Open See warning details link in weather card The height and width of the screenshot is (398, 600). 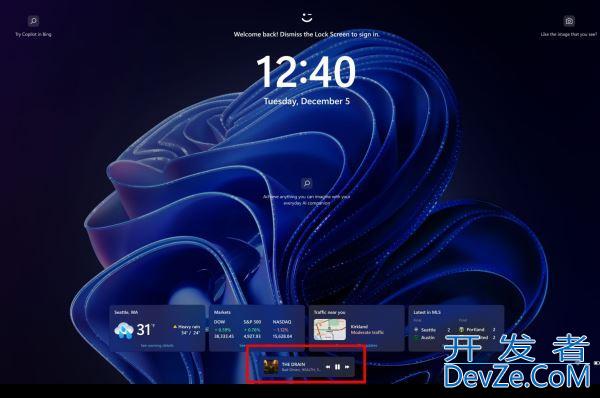(157, 346)
